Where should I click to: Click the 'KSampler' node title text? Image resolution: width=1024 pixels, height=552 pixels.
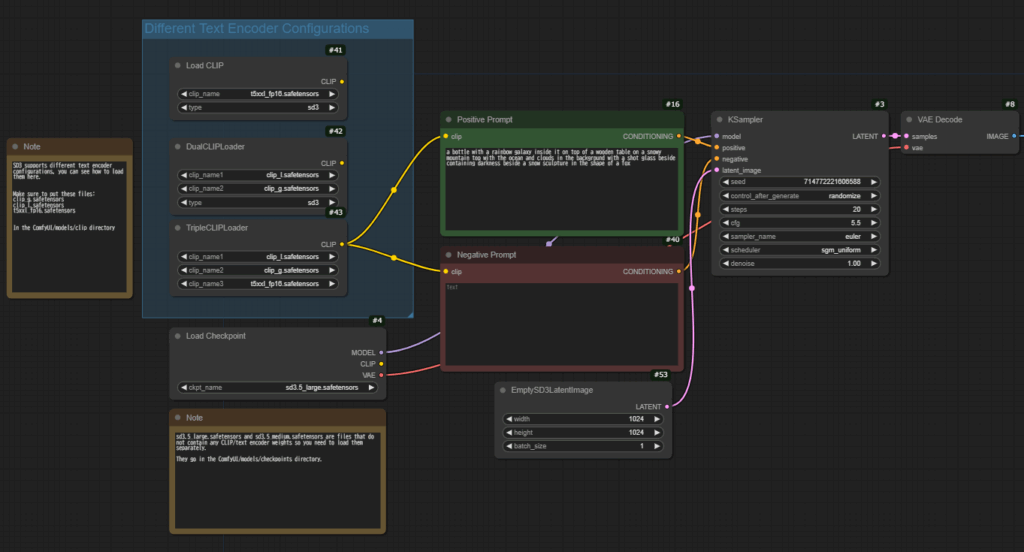745,120
